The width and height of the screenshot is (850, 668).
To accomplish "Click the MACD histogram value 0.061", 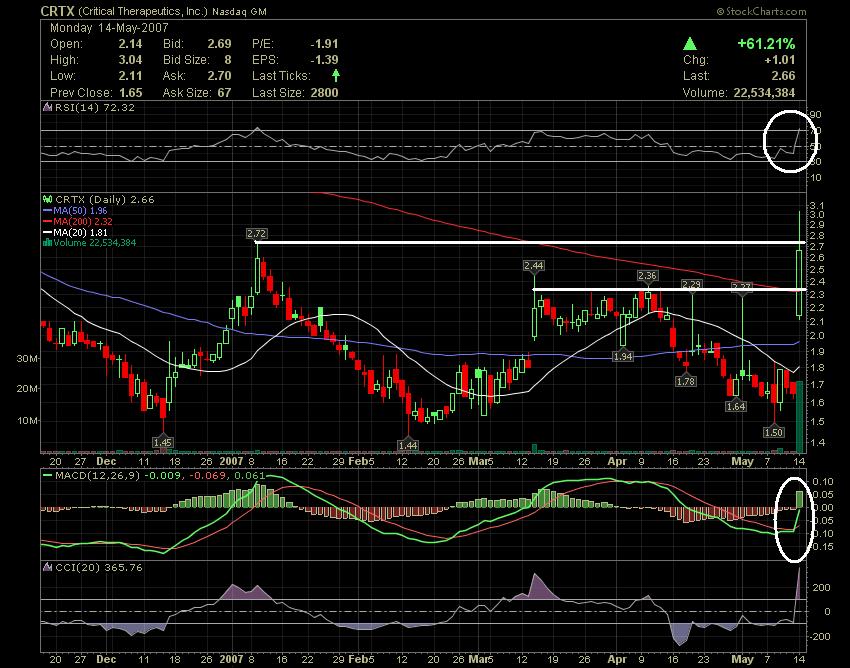I will coord(250,476).
